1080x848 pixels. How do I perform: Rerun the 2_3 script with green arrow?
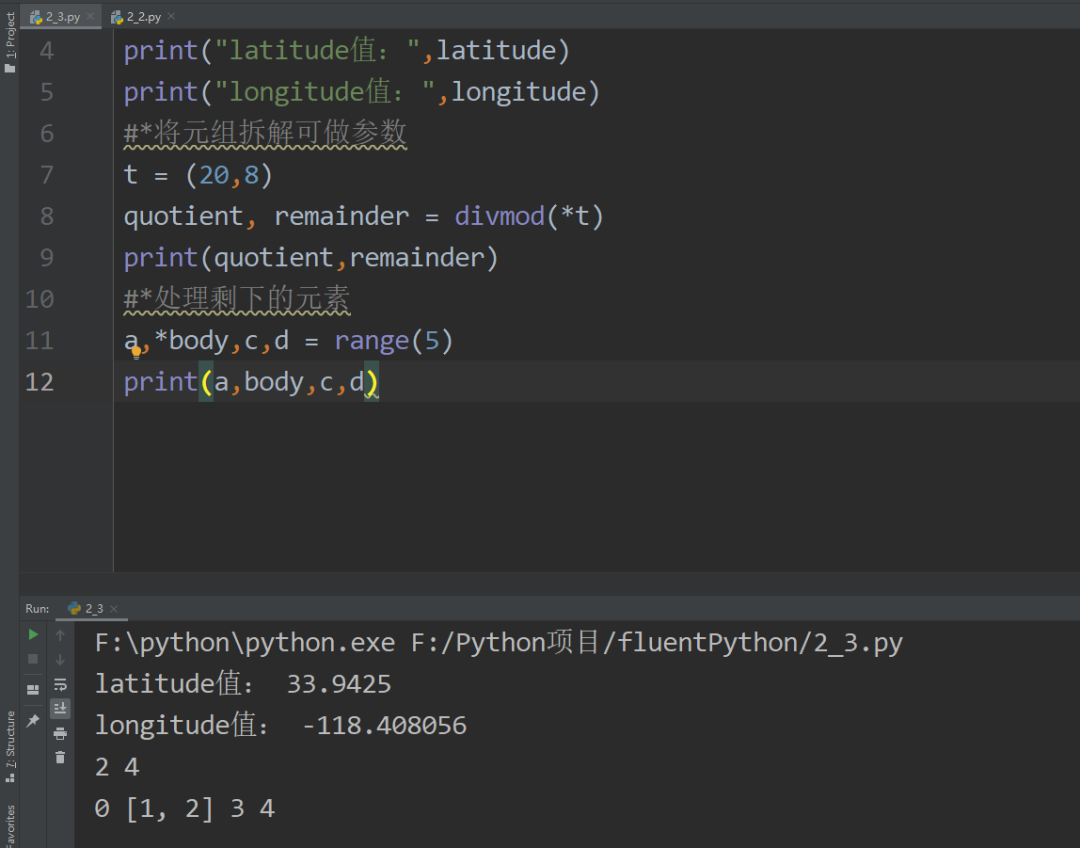click(32, 634)
